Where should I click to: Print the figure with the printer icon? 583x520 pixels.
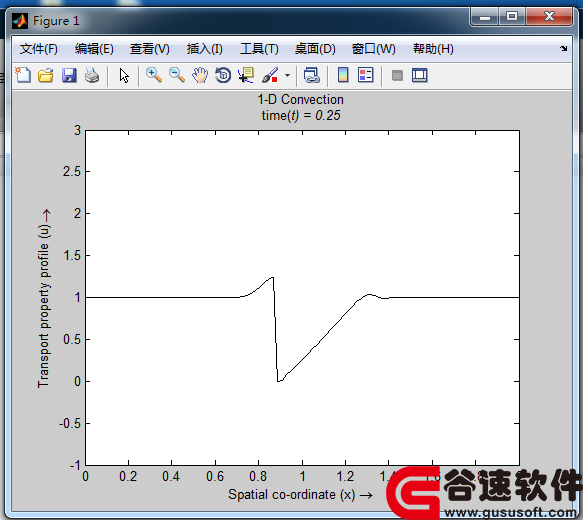tap(92, 75)
